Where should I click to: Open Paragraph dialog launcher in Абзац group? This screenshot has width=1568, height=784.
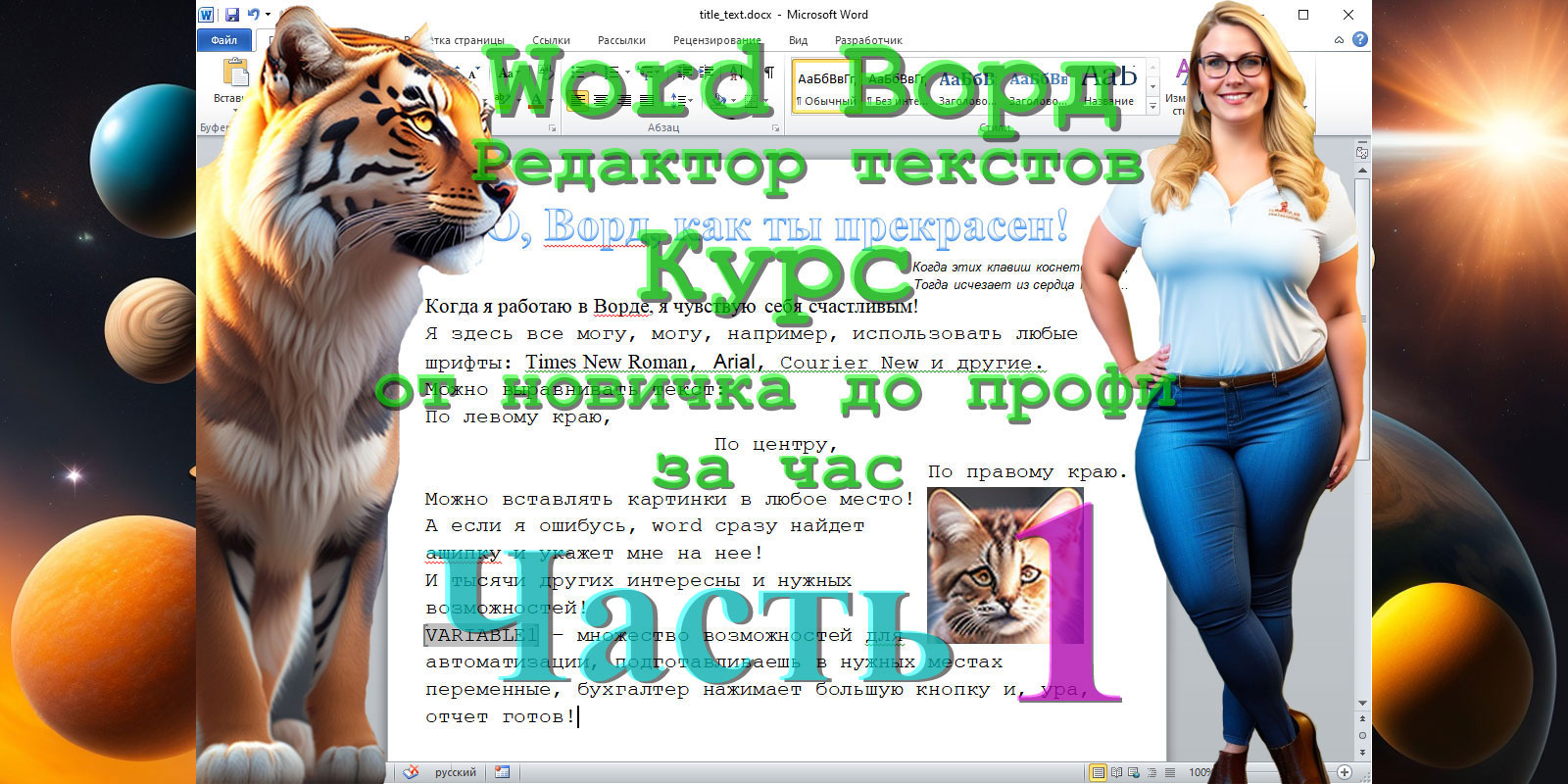775,128
